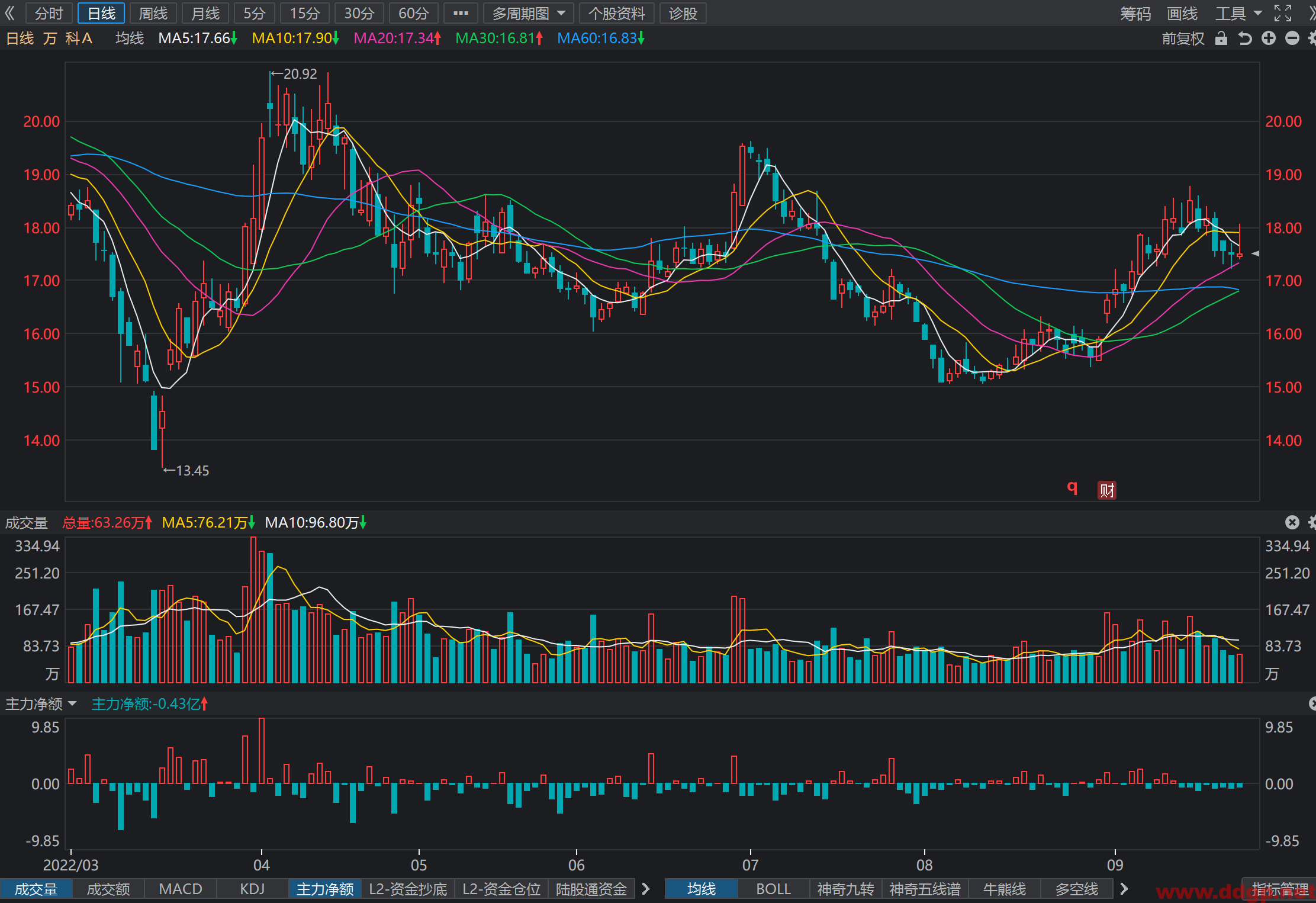Enable 画线 drawing mode
This screenshot has height=903, width=1316.
pos(1182,13)
